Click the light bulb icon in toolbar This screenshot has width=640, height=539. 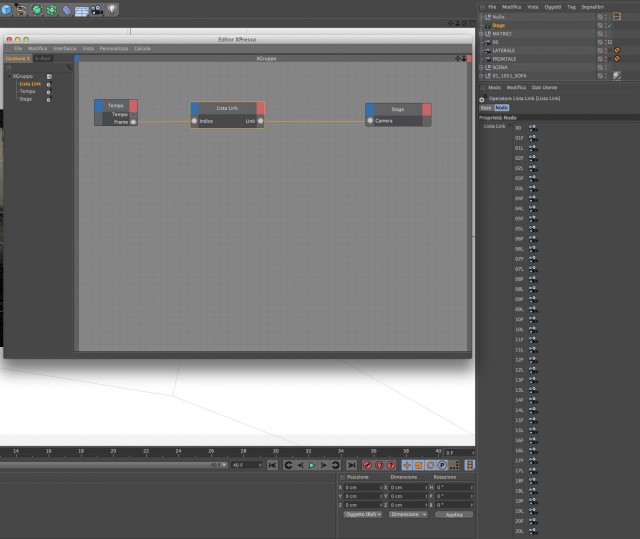[112, 9]
